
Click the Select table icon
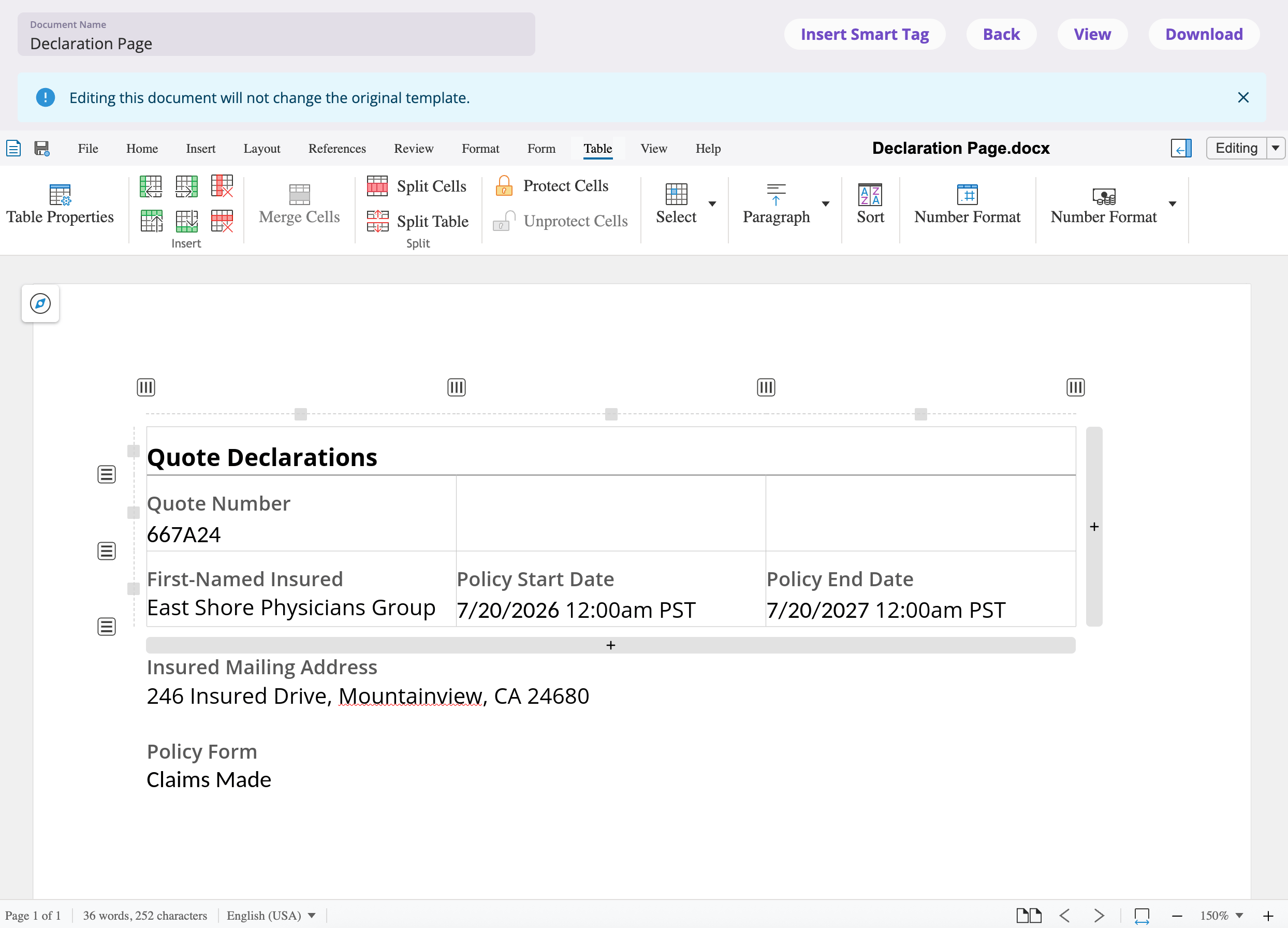coord(676,195)
